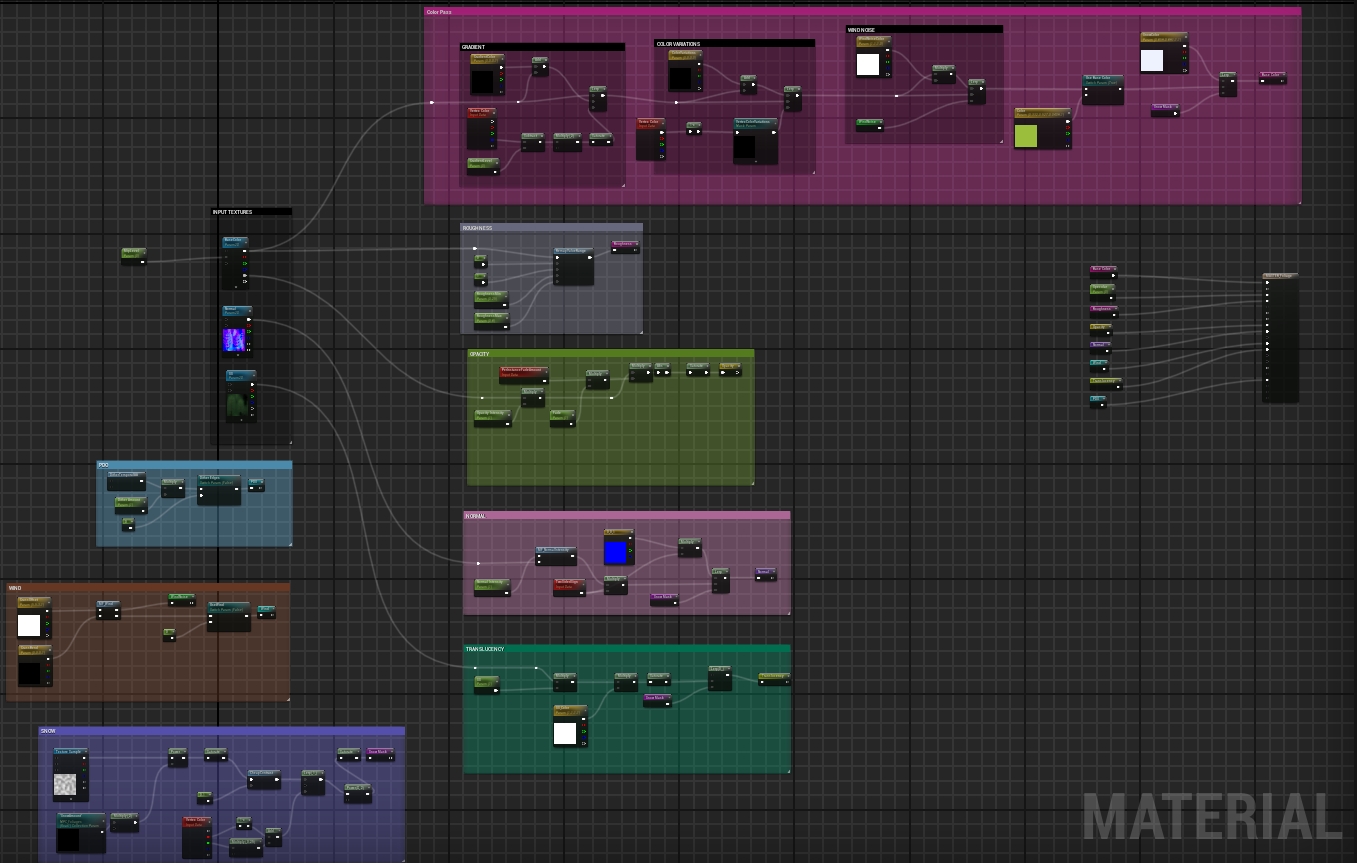Select the dark green foliage texture thumbnail

(x=236, y=405)
